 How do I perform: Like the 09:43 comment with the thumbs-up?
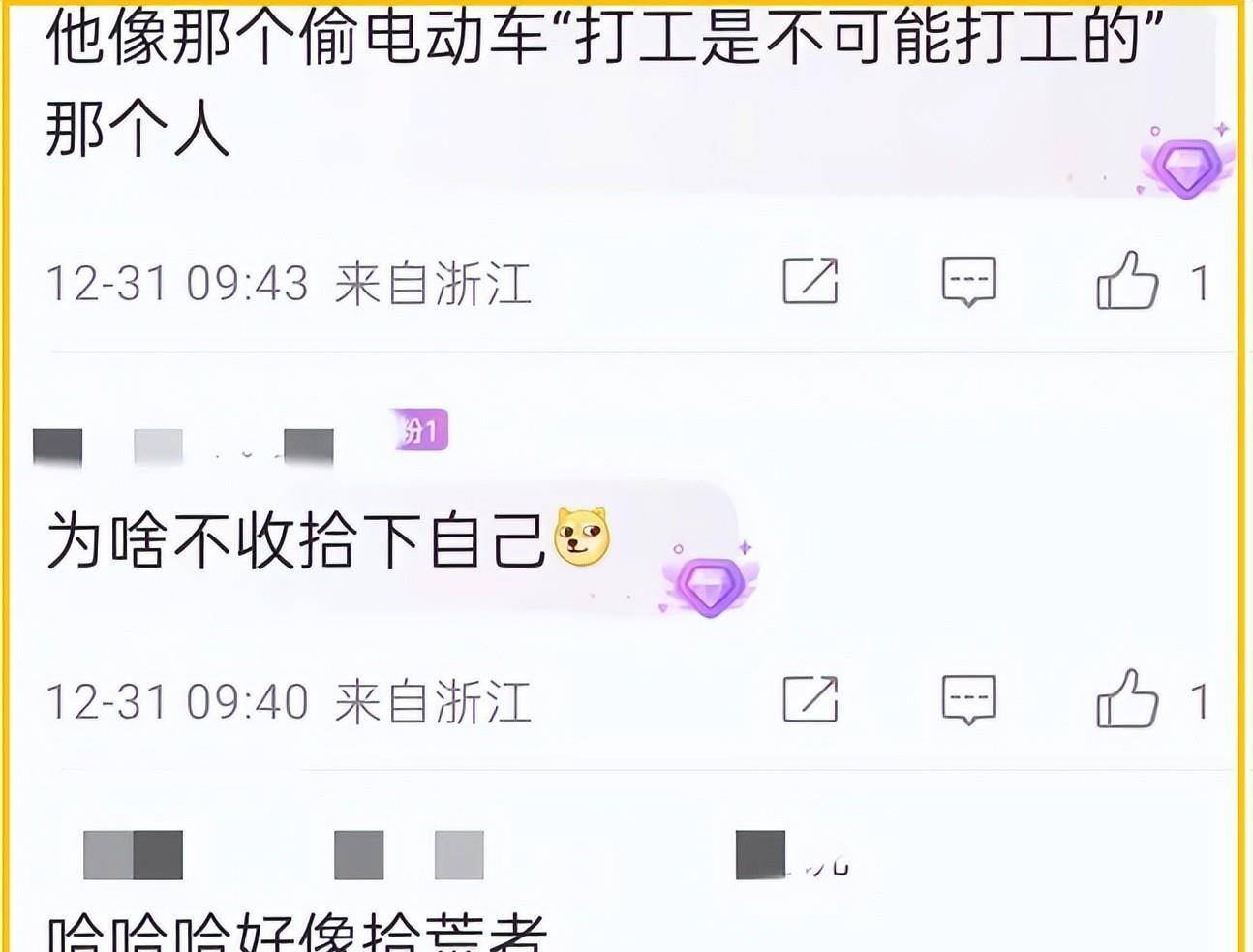(x=1127, y=280)
